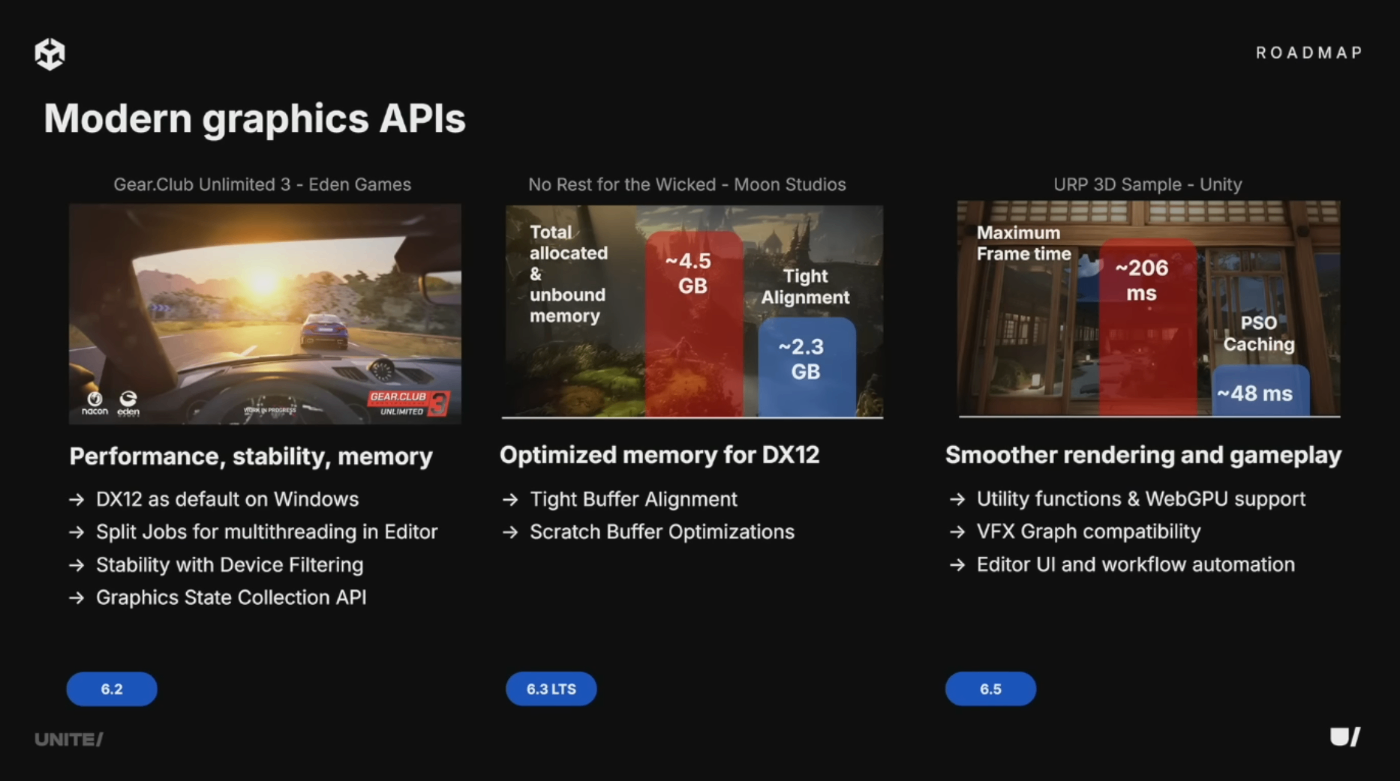This screenshot has width=1400, height=781.
Task: Open the Gear.Club racing game screenshot
Action: coord(265,314)
